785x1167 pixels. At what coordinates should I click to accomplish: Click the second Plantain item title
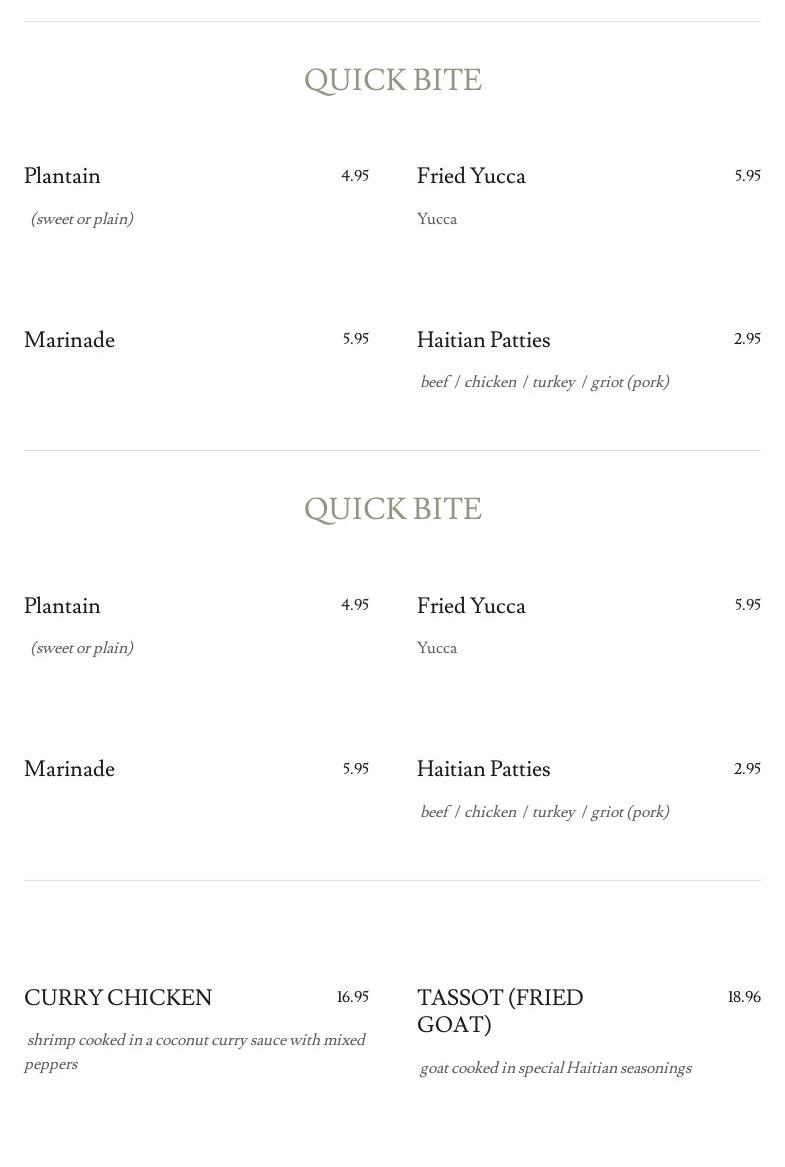(x=63, y=605)
